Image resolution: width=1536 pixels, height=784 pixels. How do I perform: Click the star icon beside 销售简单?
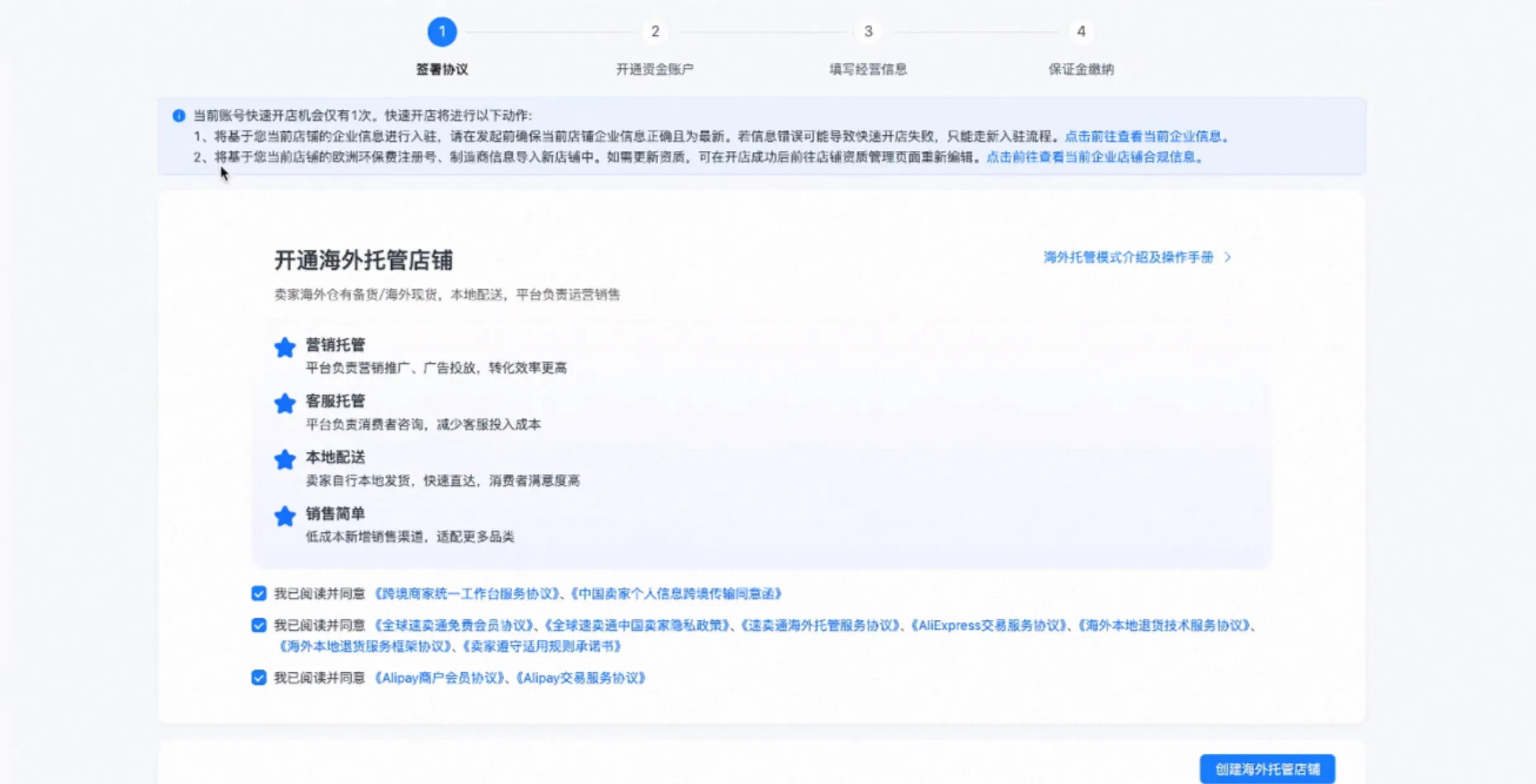point(285,516)
